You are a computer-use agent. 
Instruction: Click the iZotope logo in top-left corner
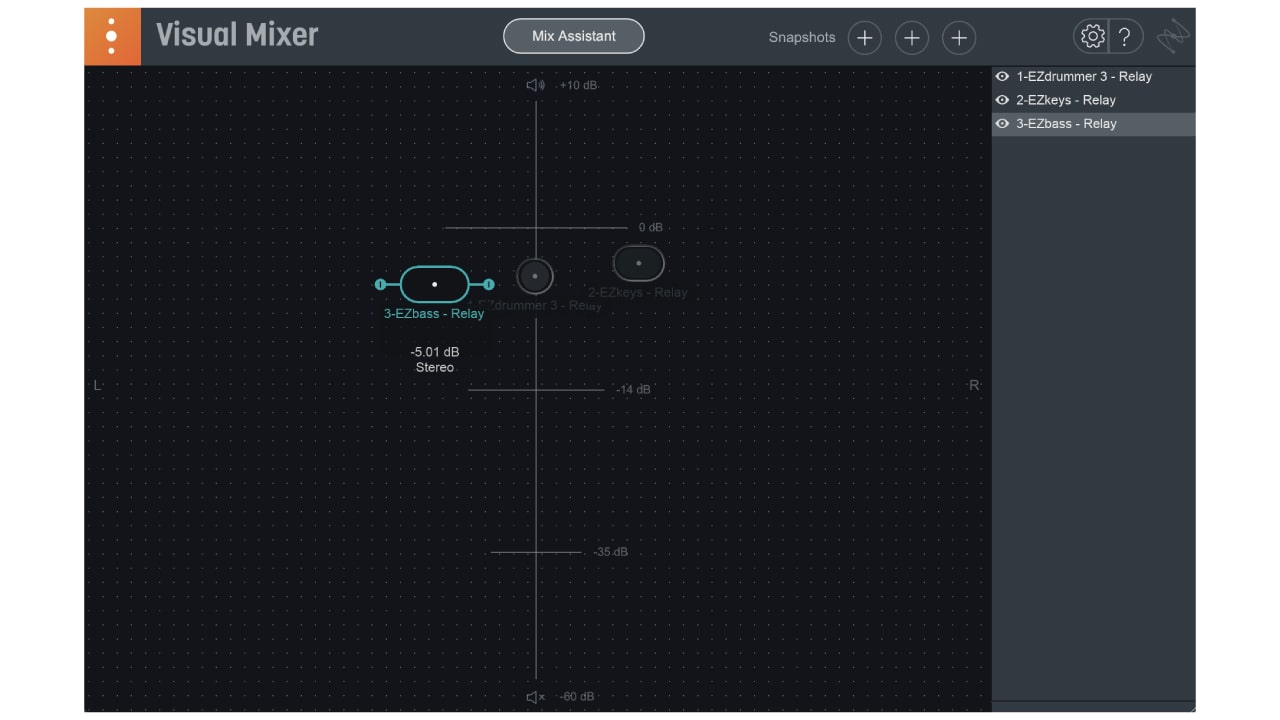point(112,36)
